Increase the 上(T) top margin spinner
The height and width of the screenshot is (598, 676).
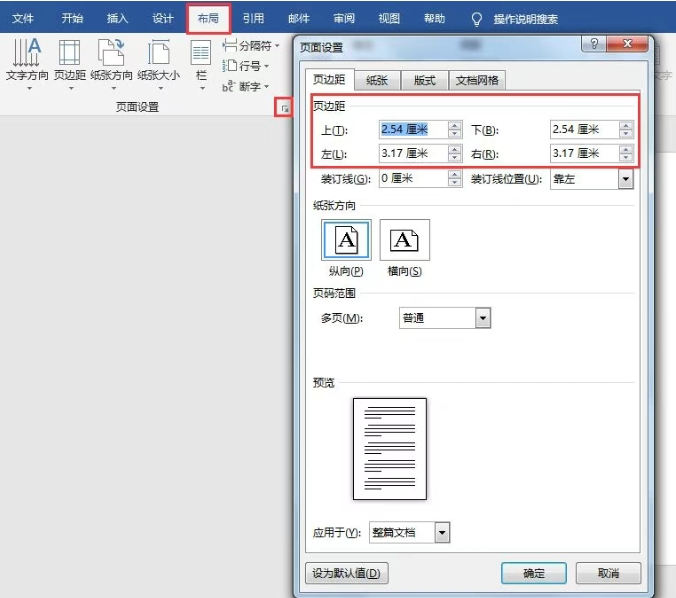pos(454,125)
